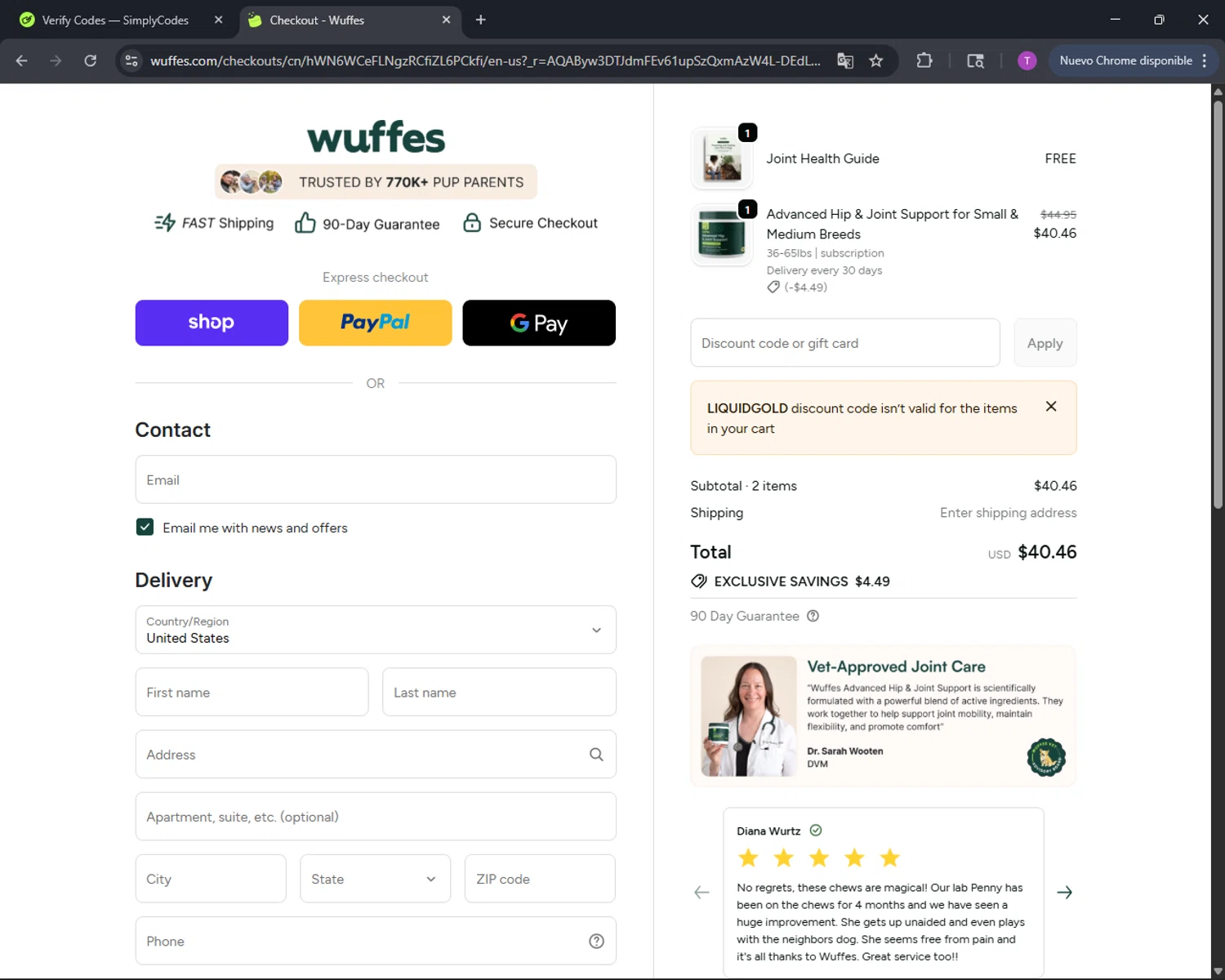The image size is (1225, 980).
Task: Click the Joint Health Guide thumbnail
Action: 722,158
